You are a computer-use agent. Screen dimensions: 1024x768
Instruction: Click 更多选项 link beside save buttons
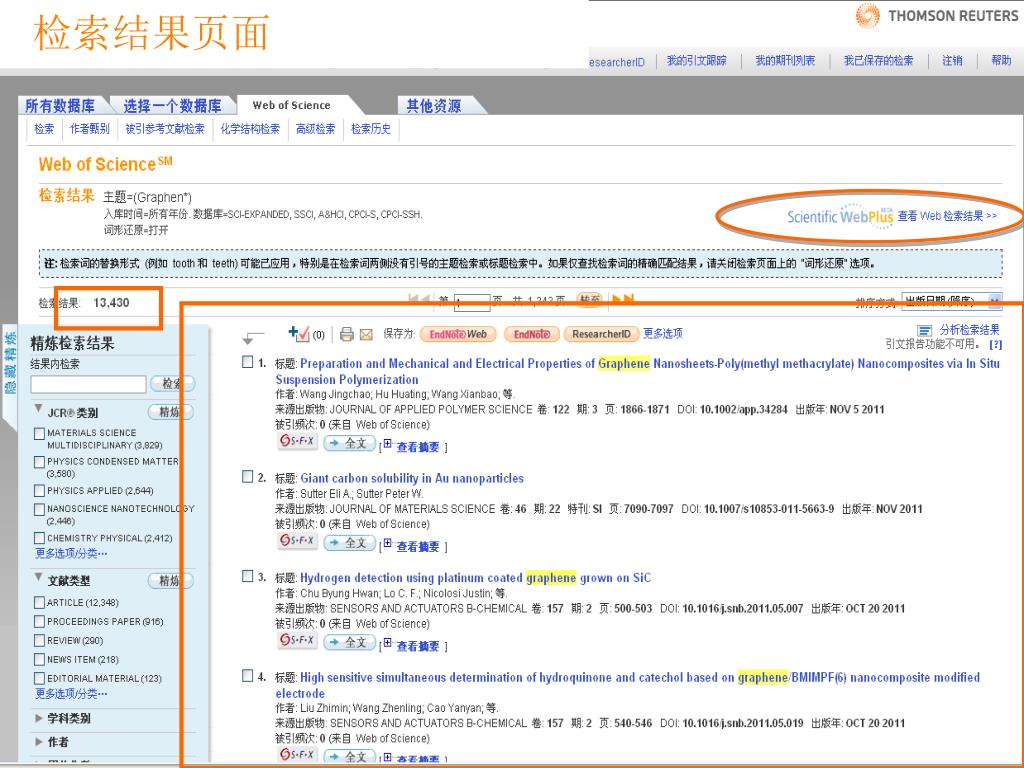pos(663,334)
